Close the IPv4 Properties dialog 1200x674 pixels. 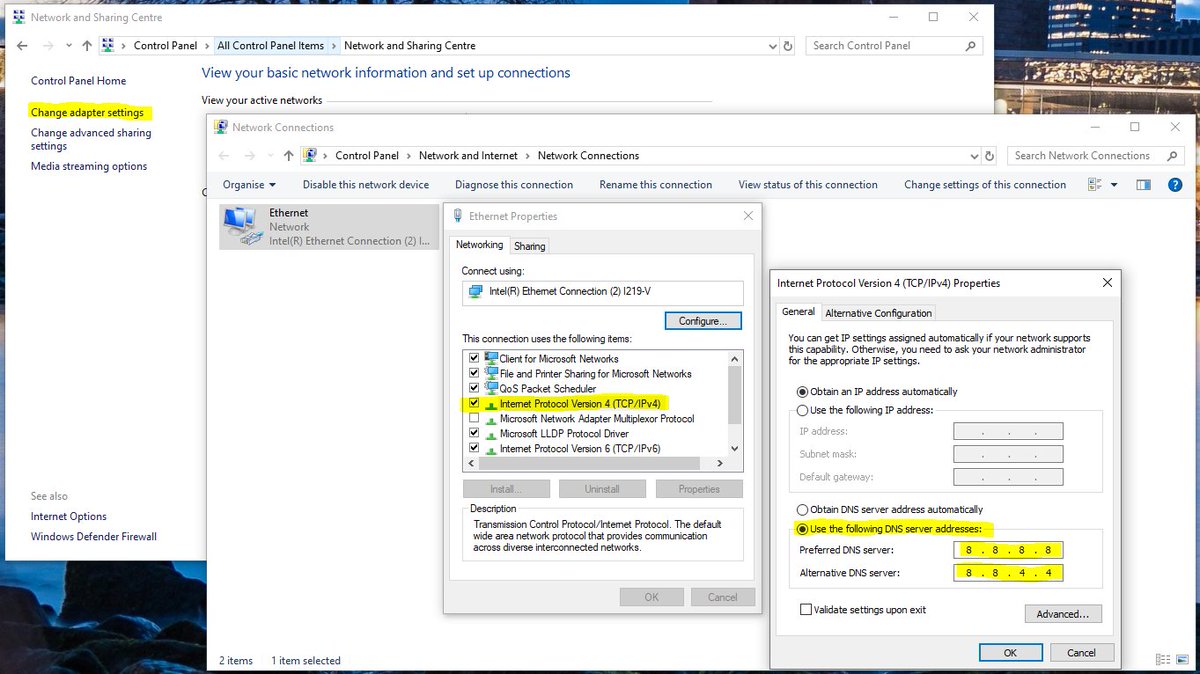tap(1107, 283)
